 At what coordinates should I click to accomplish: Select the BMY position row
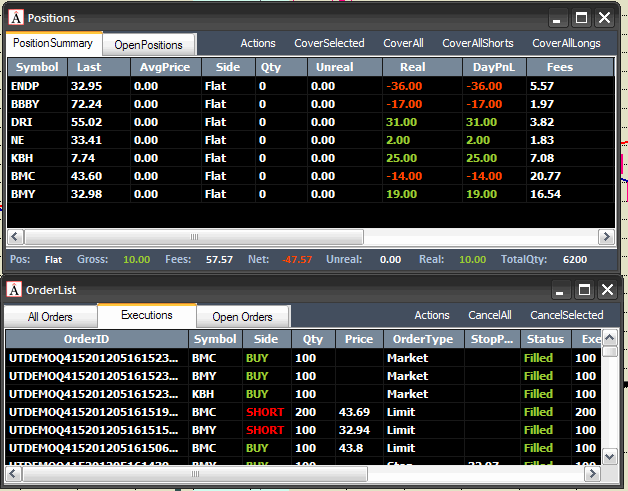pyautogui.click(x=311, y=194)
